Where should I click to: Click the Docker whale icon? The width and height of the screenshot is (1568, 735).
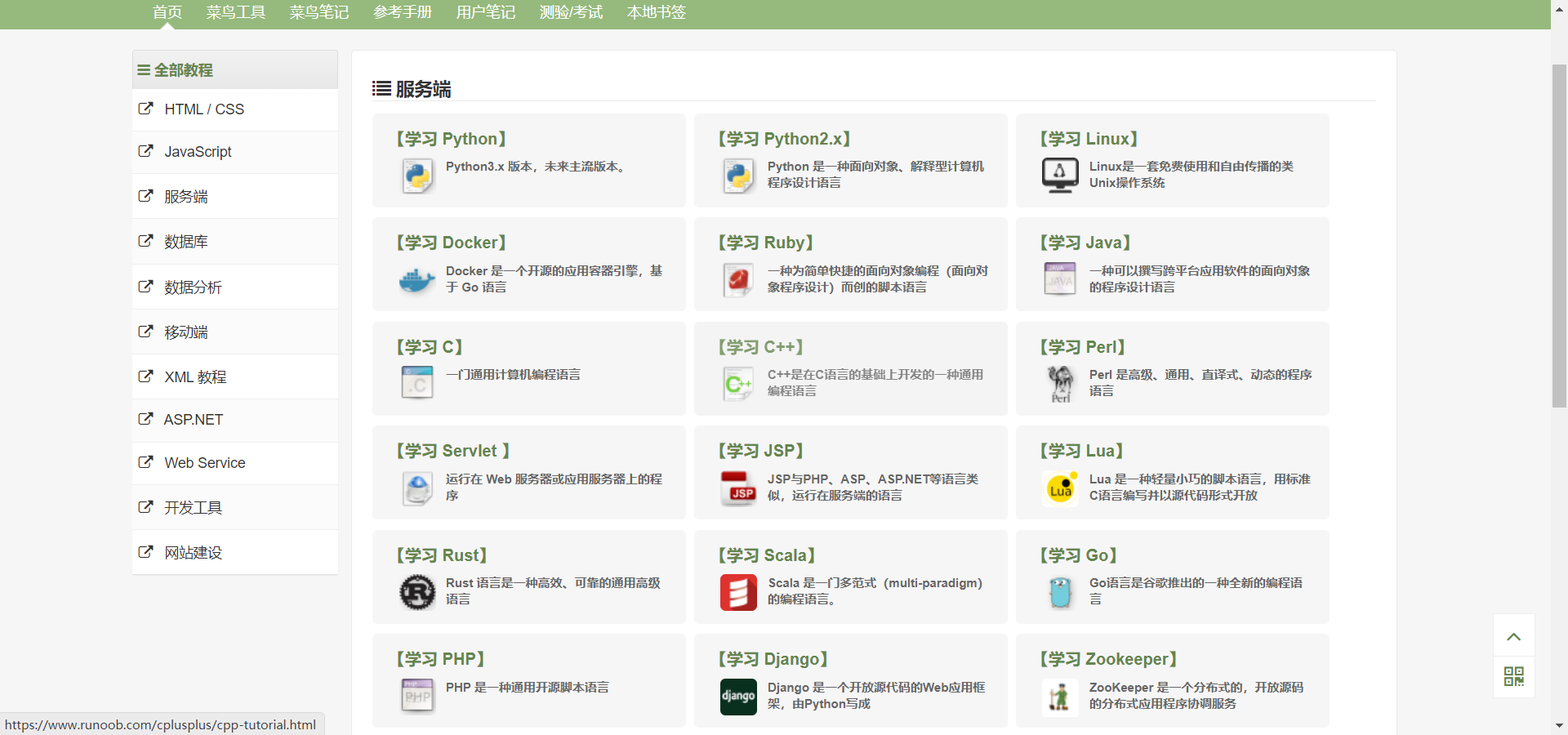pyautogui.click(x=416, y=280)
